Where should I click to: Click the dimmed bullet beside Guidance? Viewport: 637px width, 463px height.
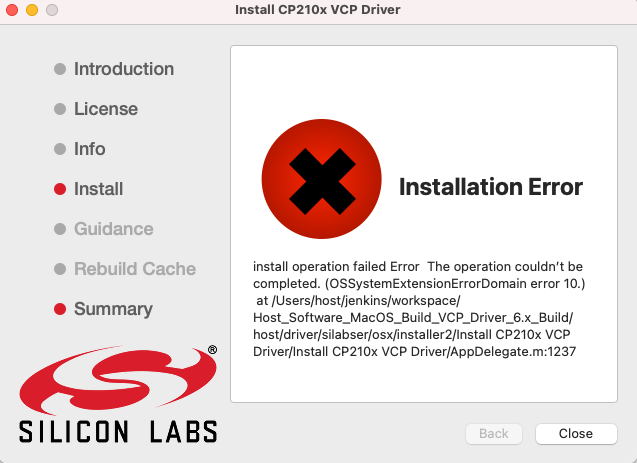tap(60, 229)
